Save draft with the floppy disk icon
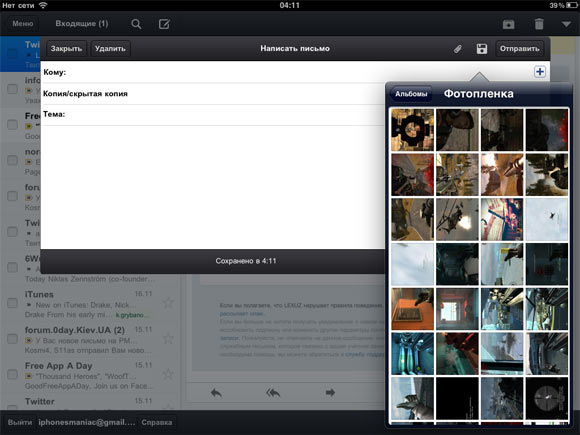 tap(482, 49)
